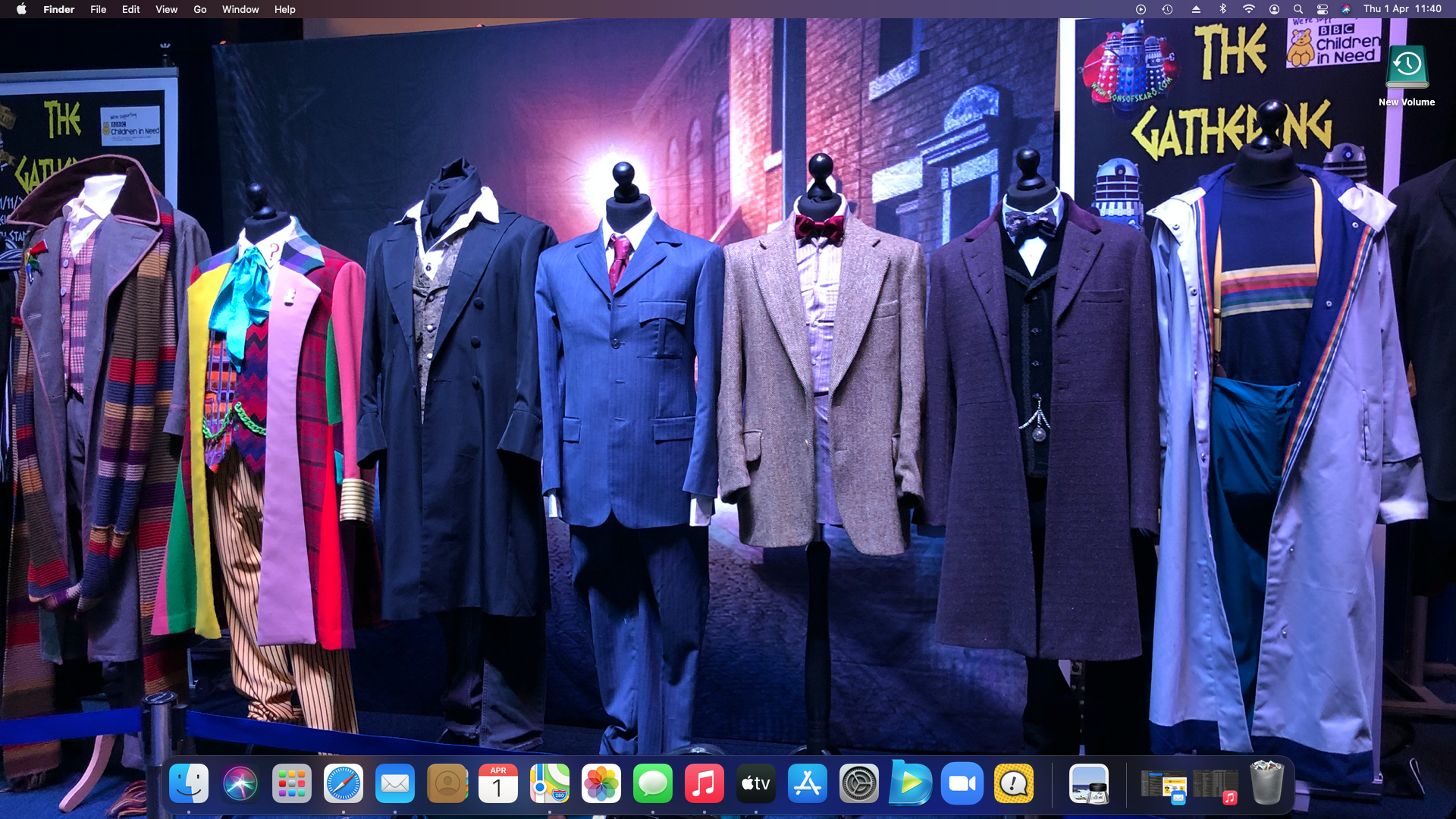Open the Photos app in the Dock
Screen dimensions: 1456x819
(601, 783)
